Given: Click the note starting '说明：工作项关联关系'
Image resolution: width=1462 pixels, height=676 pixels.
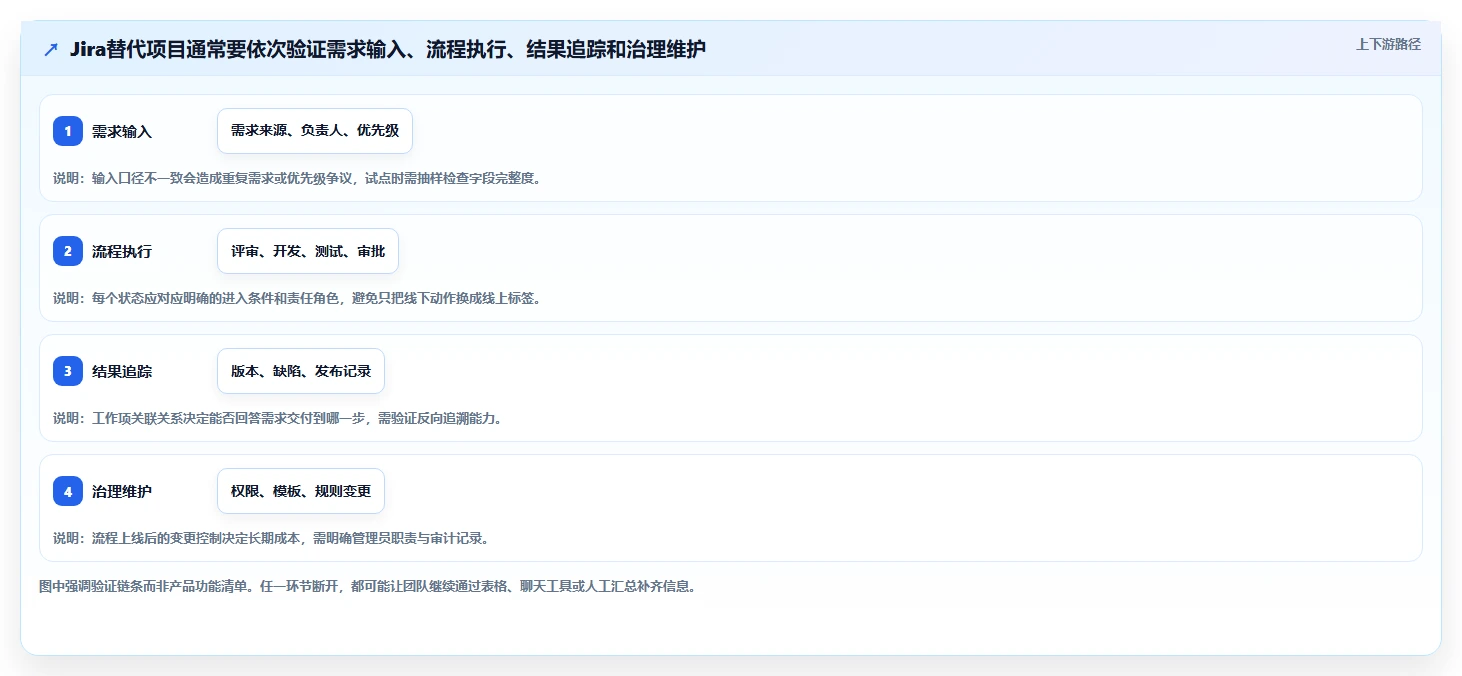Looking at the screenshot, I should [x=278, y=418].
